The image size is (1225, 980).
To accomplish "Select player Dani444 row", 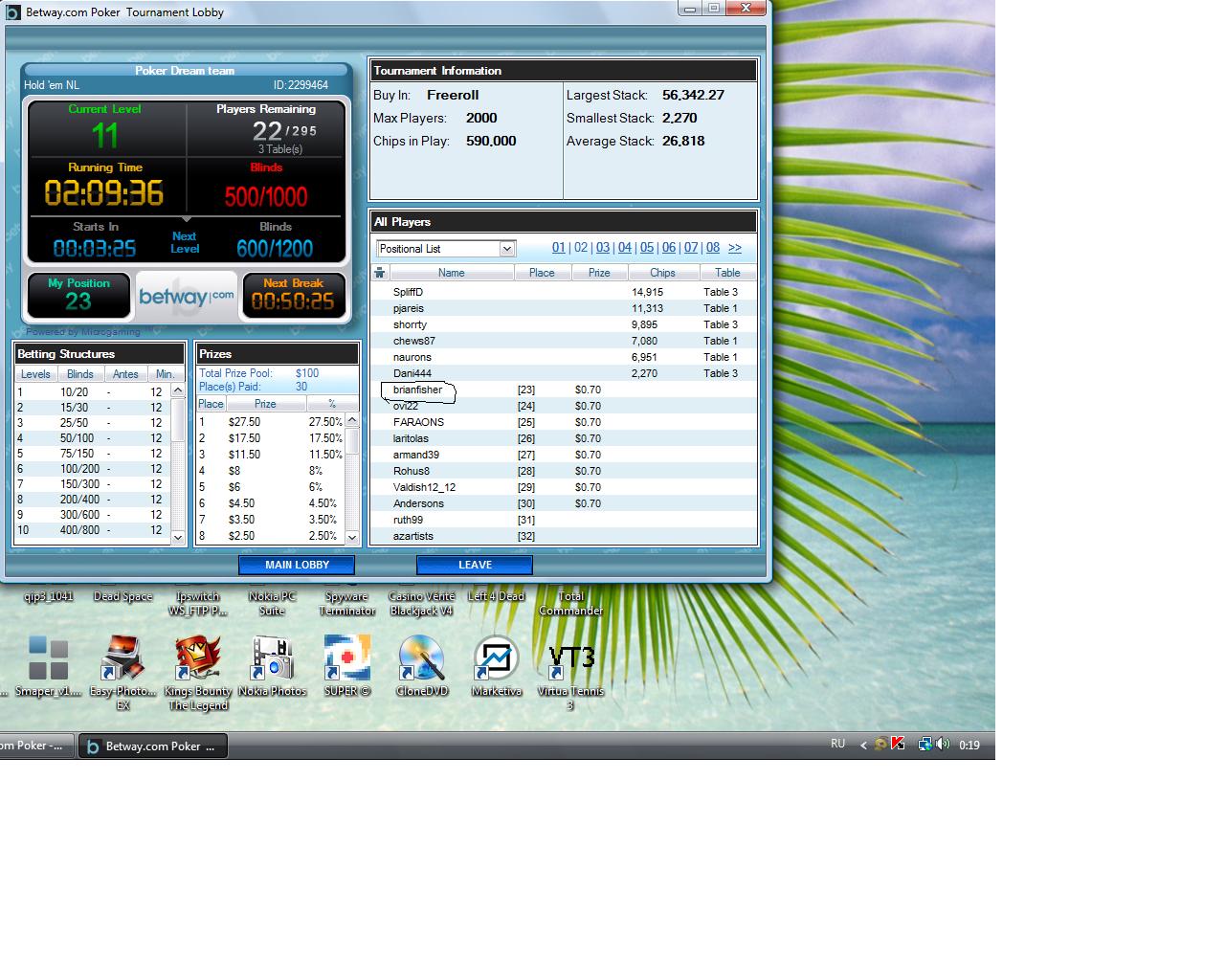I will (x=565, y=373).
